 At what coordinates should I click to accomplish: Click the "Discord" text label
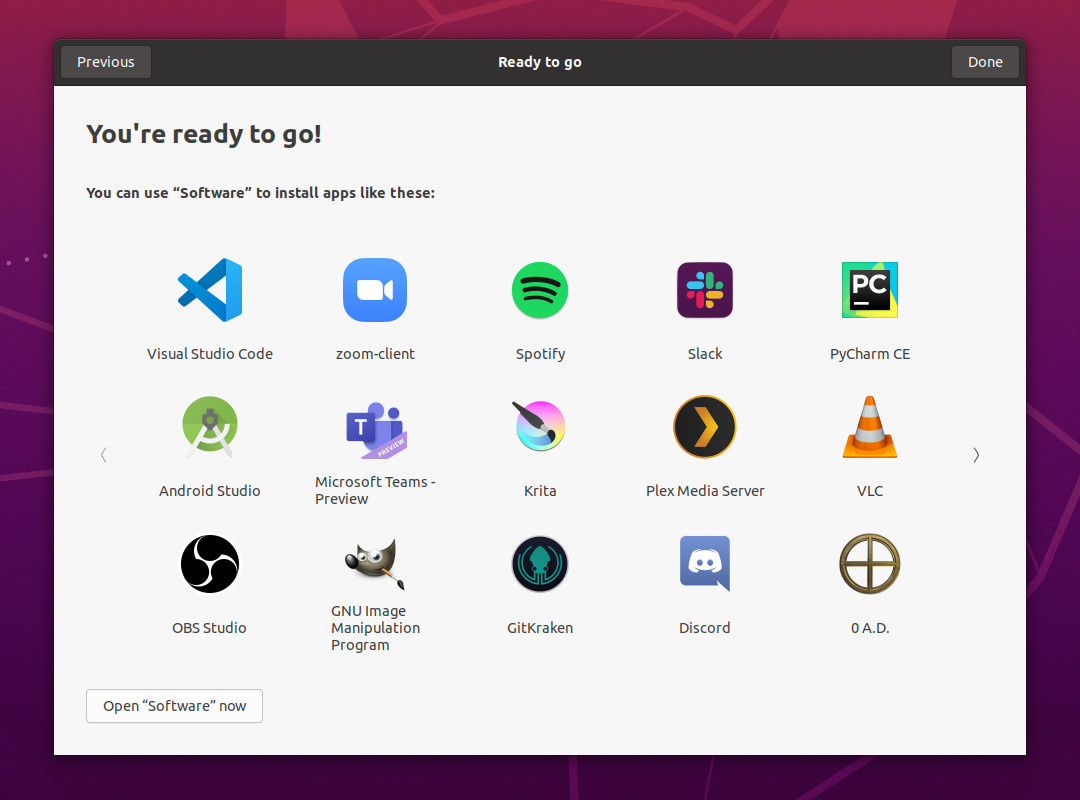point(705,628)
